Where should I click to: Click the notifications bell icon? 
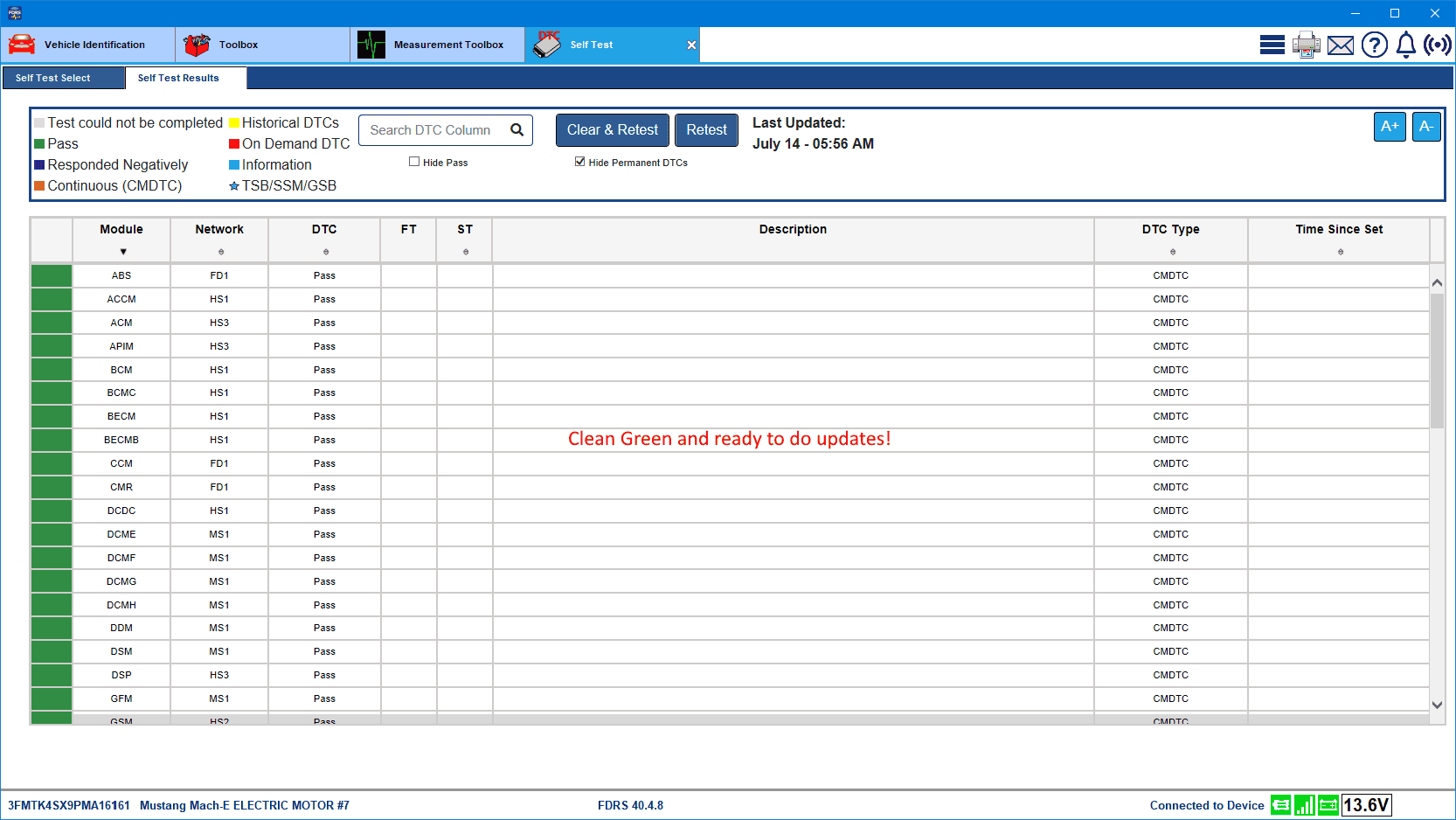(1406, 45)
